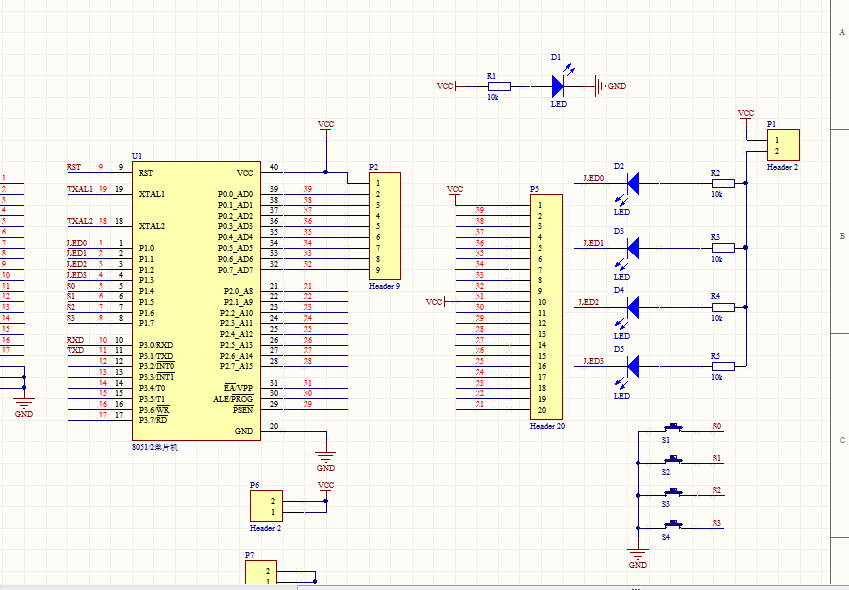This screenshot has width=849, height=590.
Task: Click the Header 20 comment text
Action: [x=547, y=426]
